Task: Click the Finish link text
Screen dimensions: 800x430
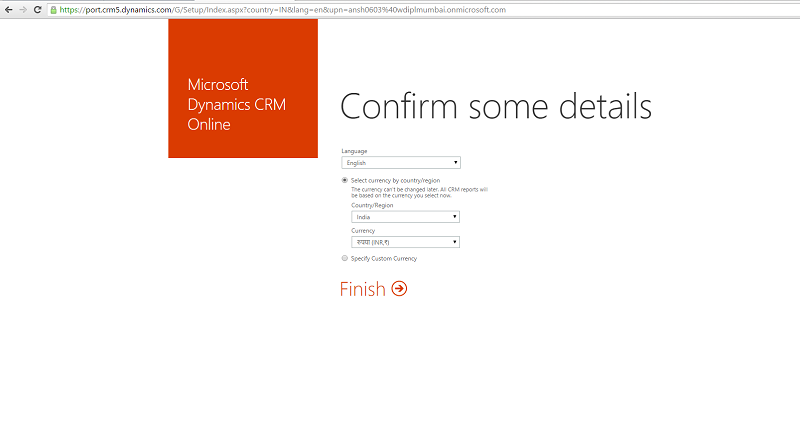Action: (x=363, y=289)
